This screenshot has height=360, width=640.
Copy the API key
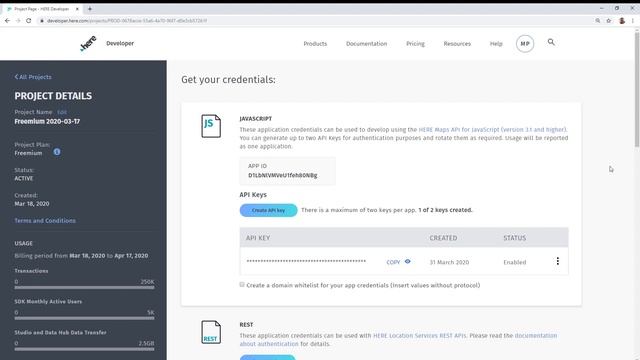[x=393, y=262]
